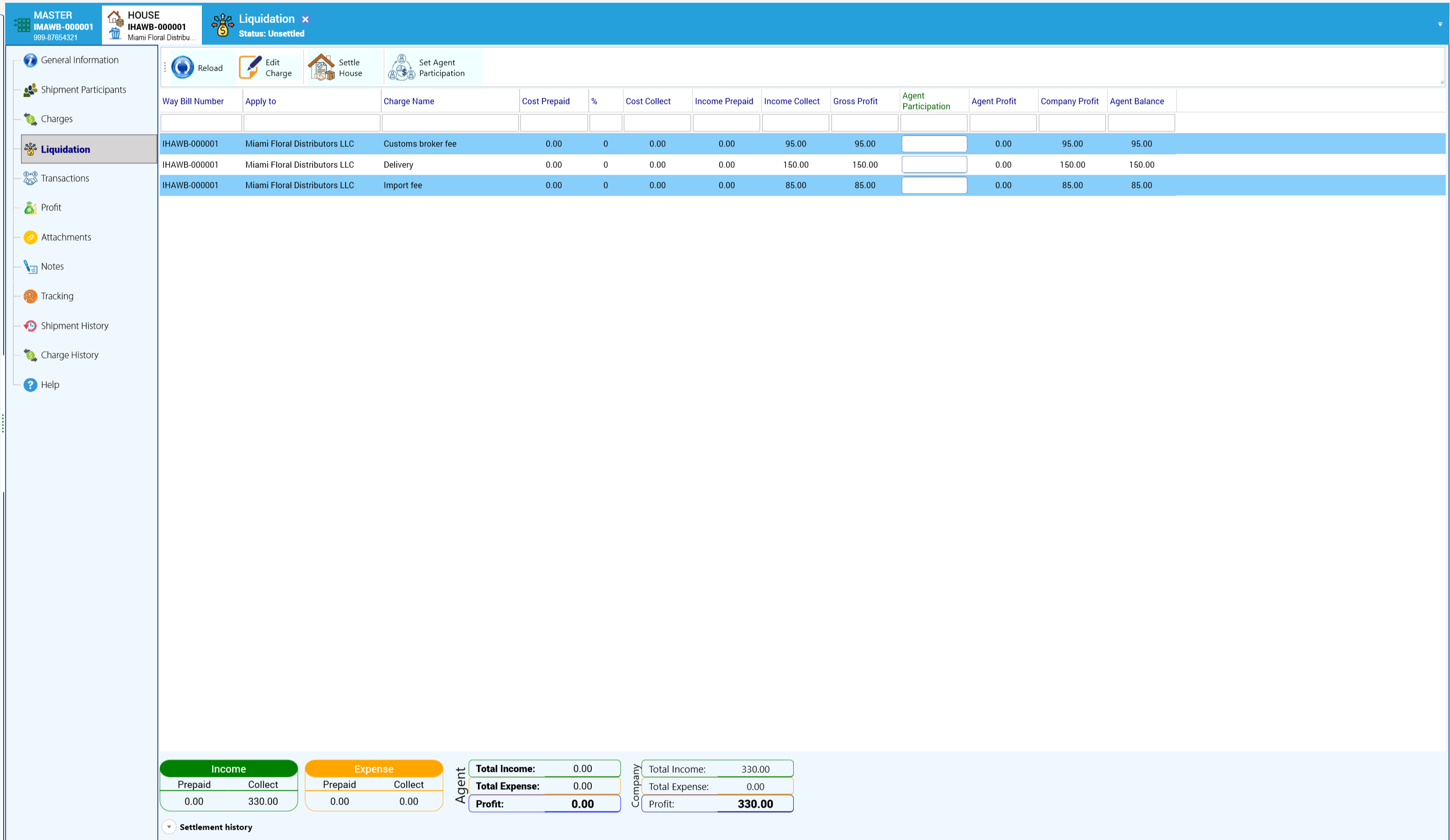Select Liquidation in the sidebar
This screenshot has height=840, width=1450.
point(89,150)
